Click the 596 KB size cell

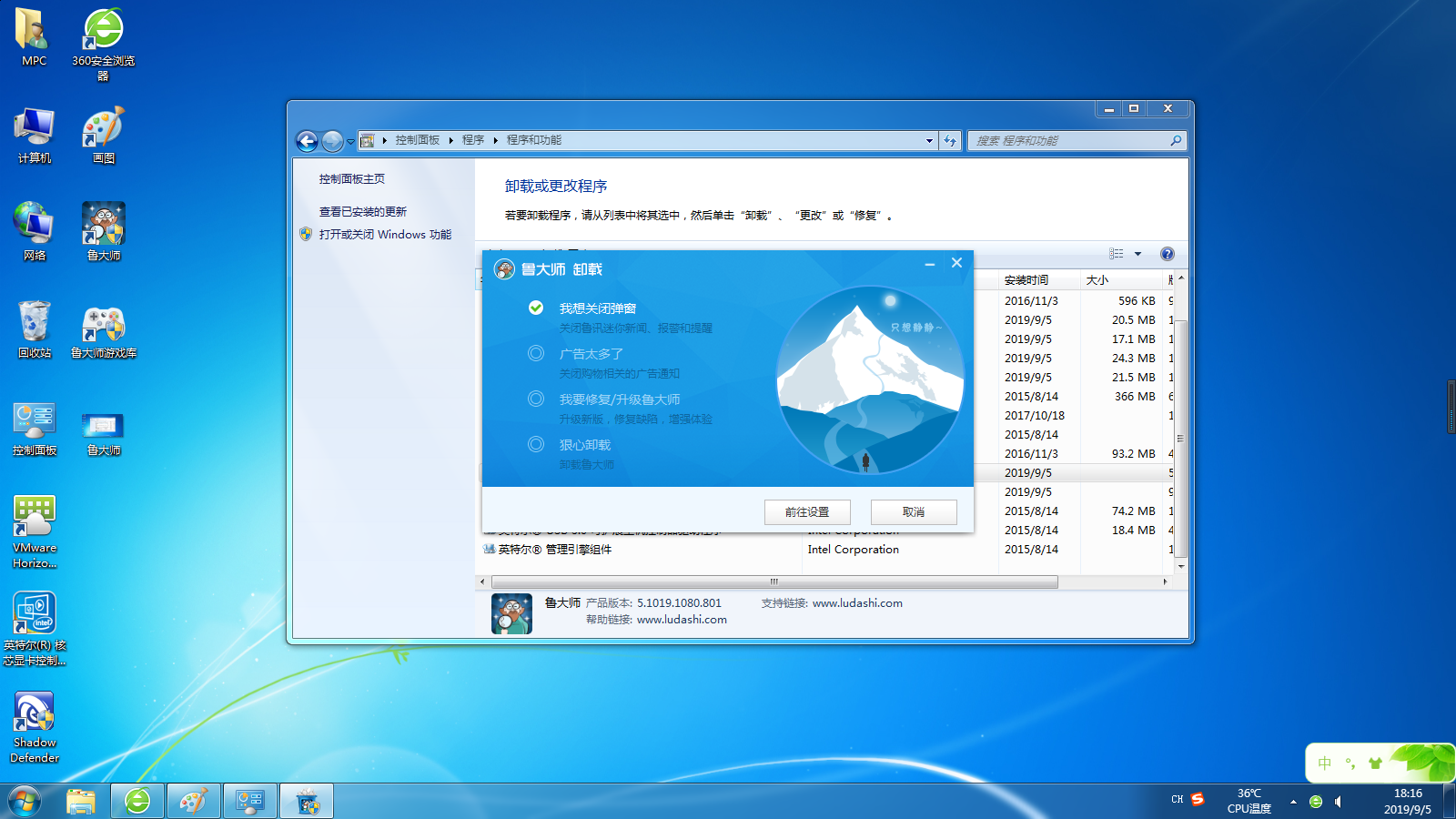pyautogui.click(x=1137, y=301)
